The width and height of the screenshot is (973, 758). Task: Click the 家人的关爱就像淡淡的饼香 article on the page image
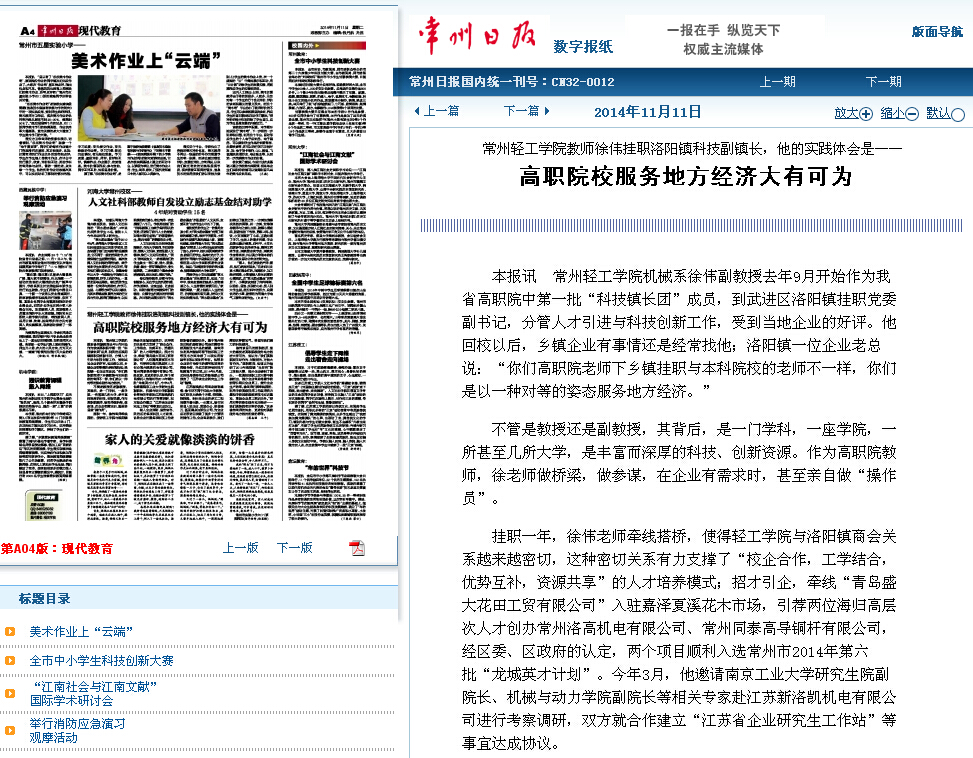tap(180, 439)
